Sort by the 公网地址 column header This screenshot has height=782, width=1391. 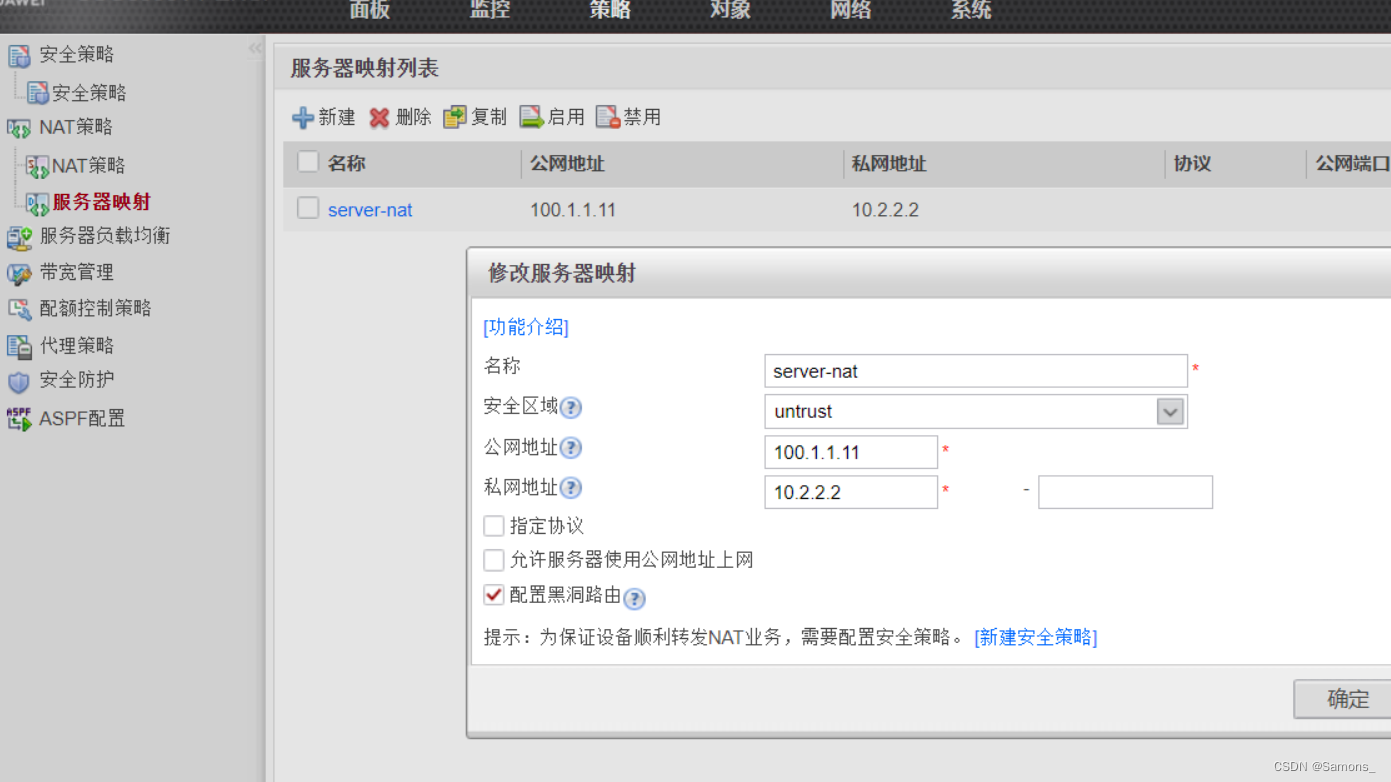click(567, 163)
